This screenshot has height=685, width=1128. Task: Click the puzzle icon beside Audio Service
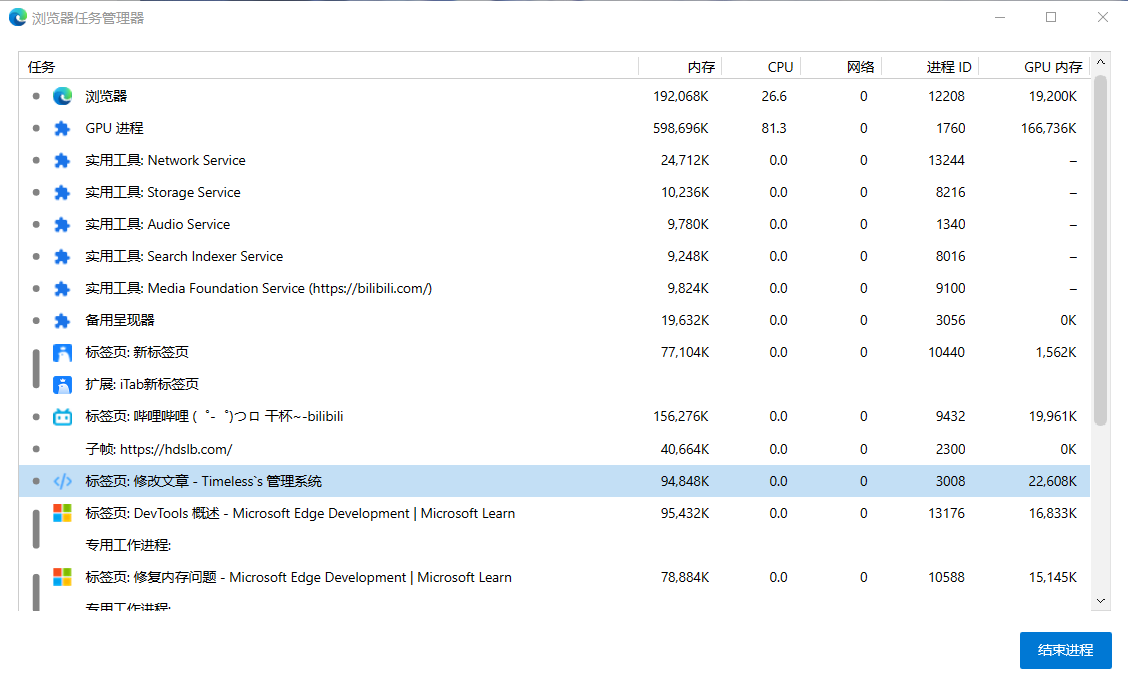tap(63, 224)
